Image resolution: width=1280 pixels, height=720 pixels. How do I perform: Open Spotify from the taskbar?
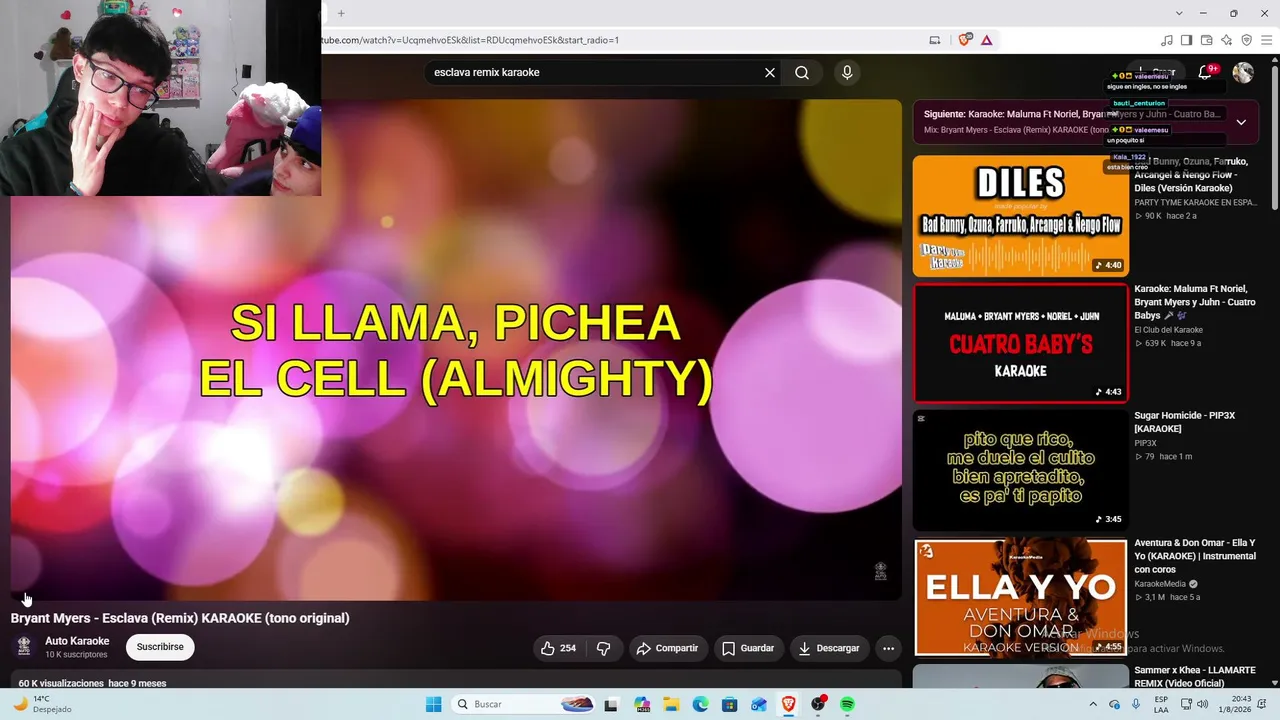click(x=847, y=704)
